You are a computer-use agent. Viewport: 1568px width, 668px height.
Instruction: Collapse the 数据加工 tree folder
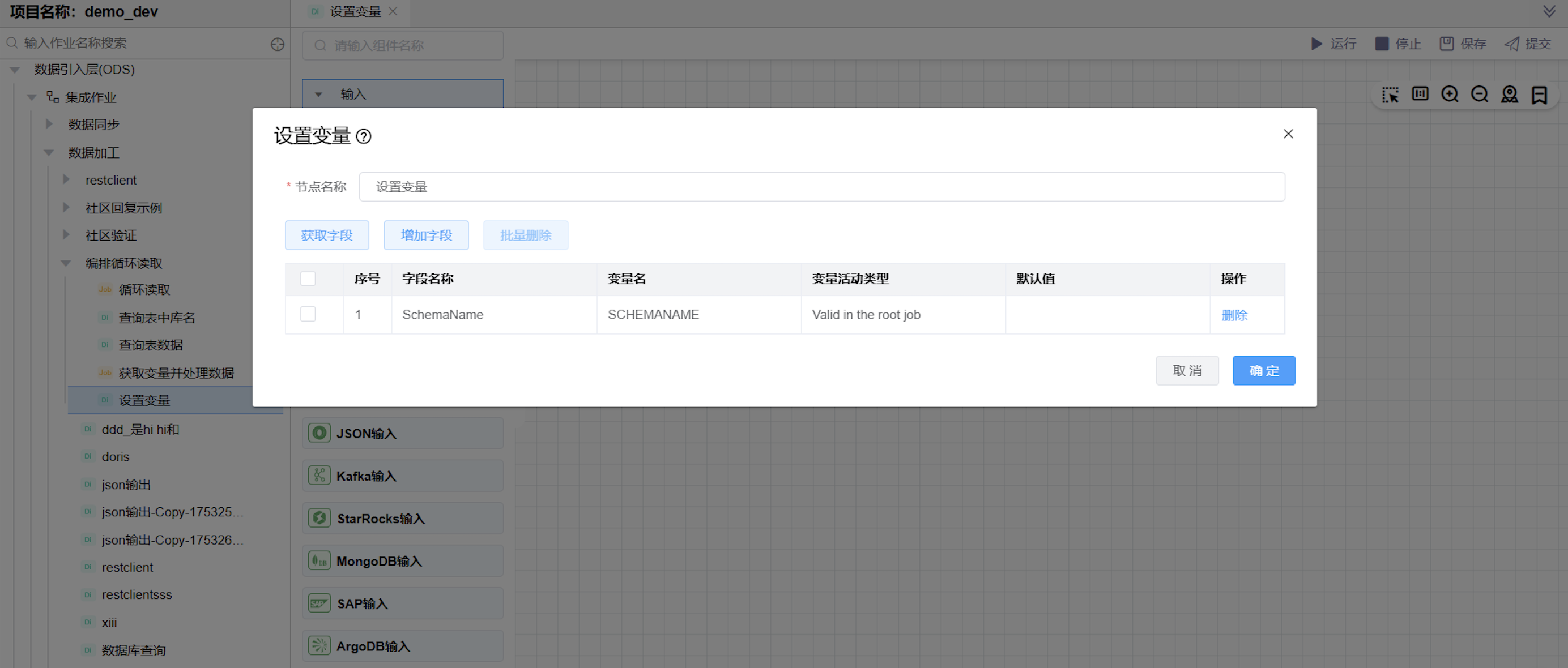point(49,153)
